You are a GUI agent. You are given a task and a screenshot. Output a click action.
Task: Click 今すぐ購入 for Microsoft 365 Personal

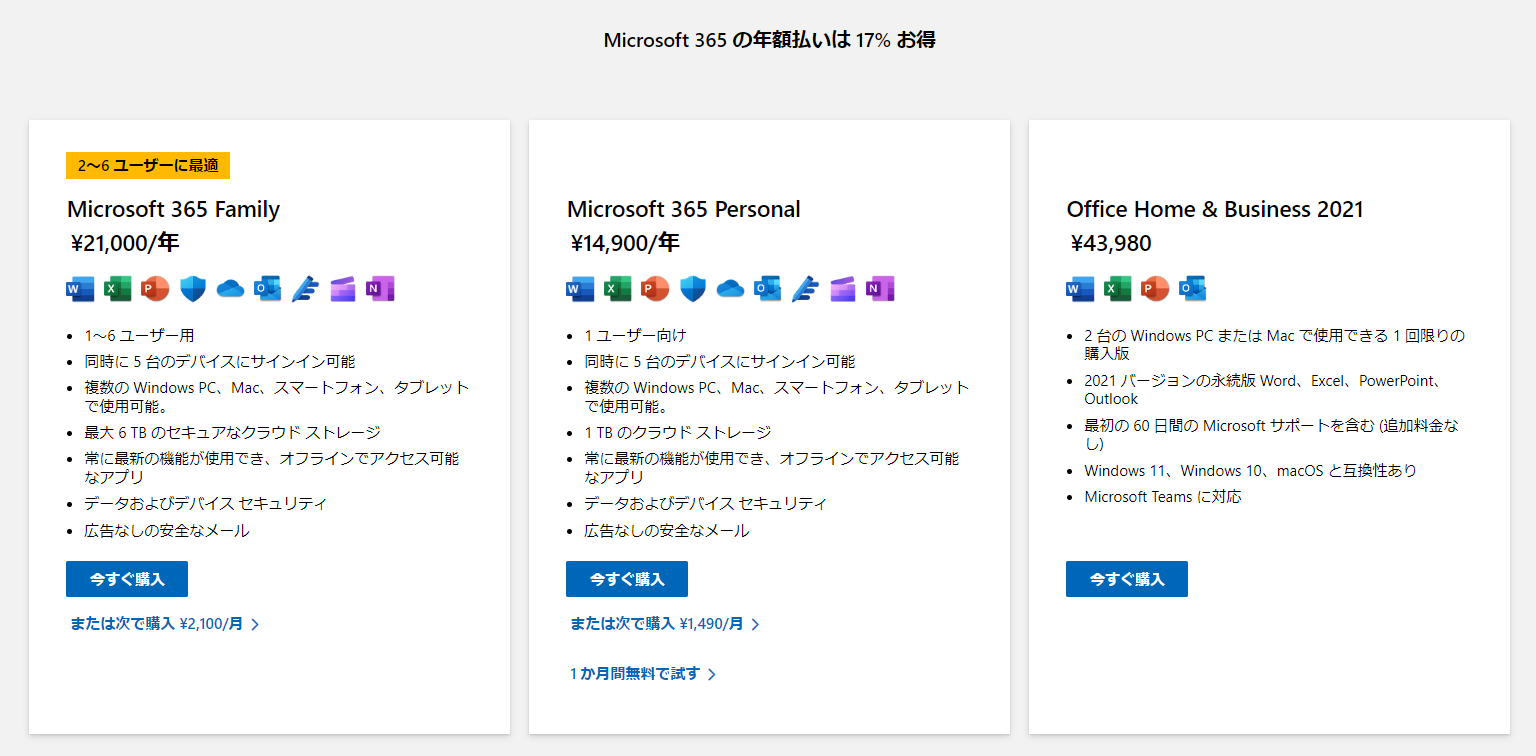click(x=627, y=579)
